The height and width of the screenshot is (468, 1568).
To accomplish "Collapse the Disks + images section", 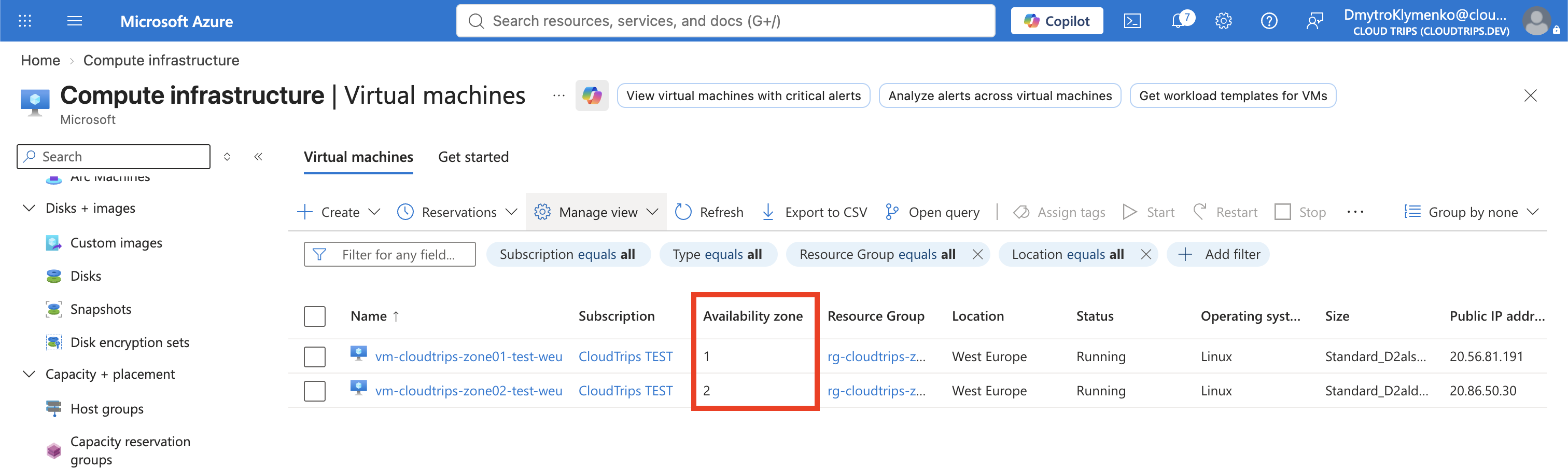I will click(29, 209).
